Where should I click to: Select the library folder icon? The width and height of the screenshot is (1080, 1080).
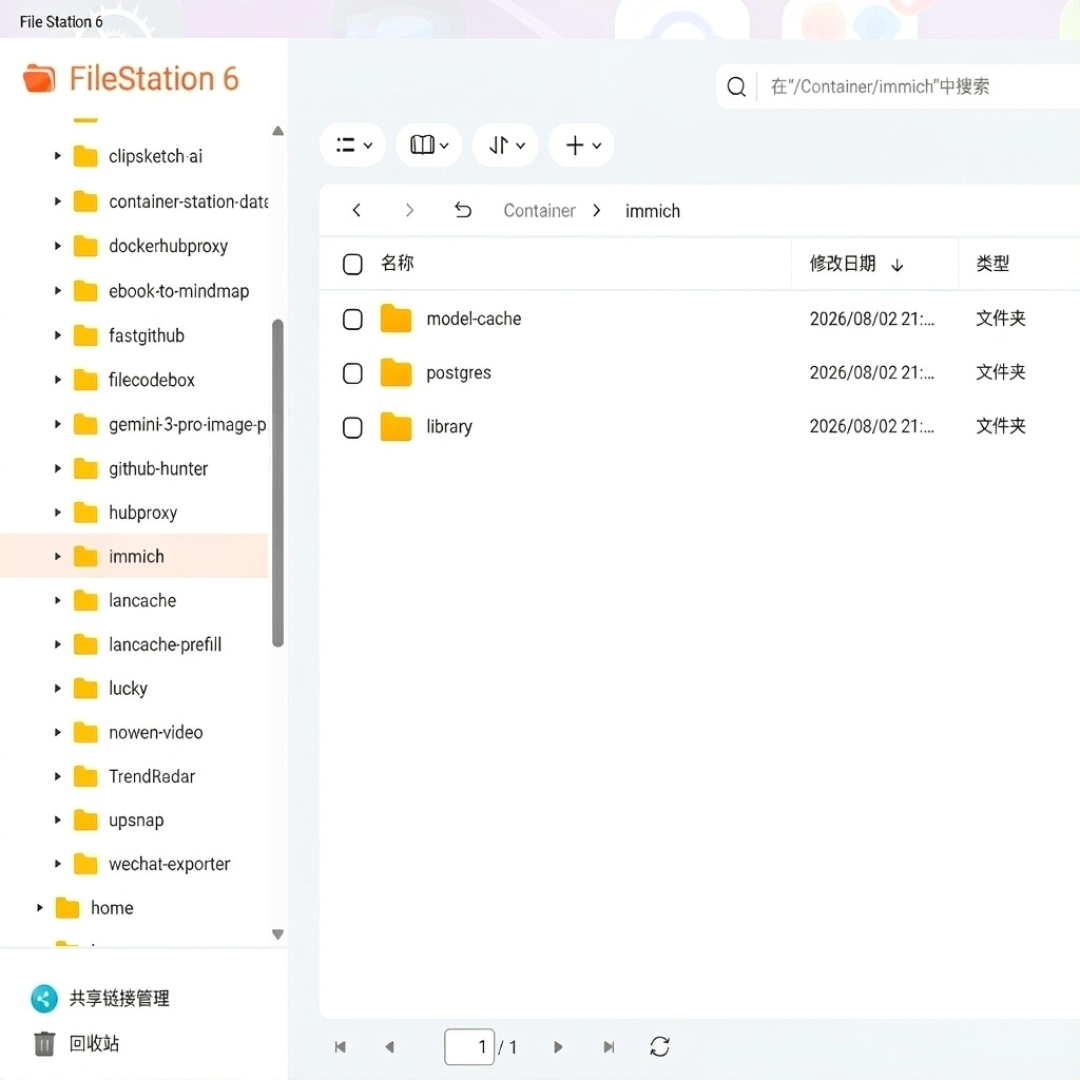pyautogui.click(x=396, y=427)
